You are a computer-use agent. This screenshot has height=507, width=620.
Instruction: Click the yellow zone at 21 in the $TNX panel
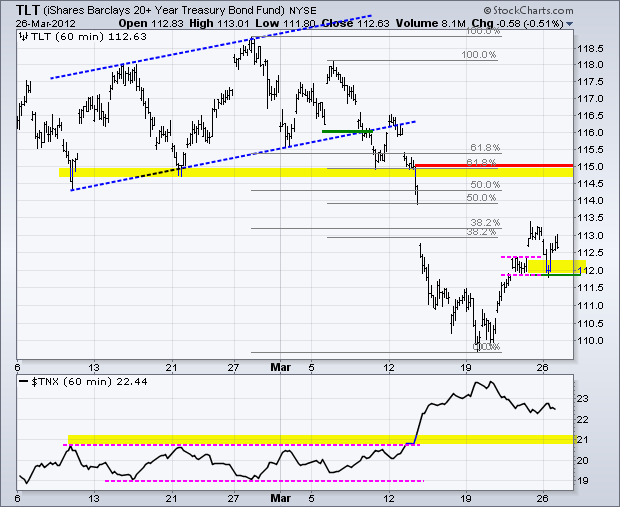(321, 439)
